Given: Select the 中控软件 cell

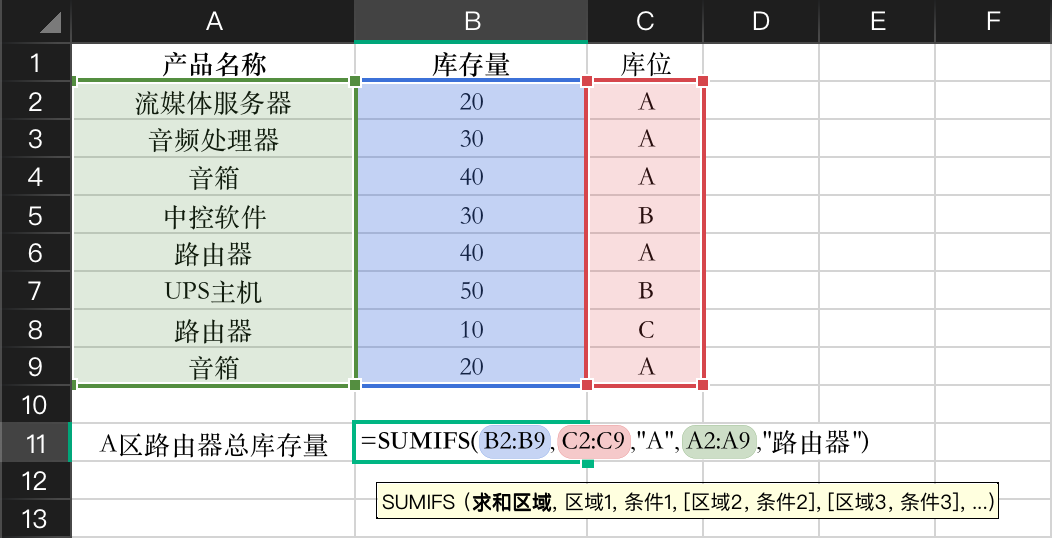Looking at the screenshot, I should coord(213,215).
